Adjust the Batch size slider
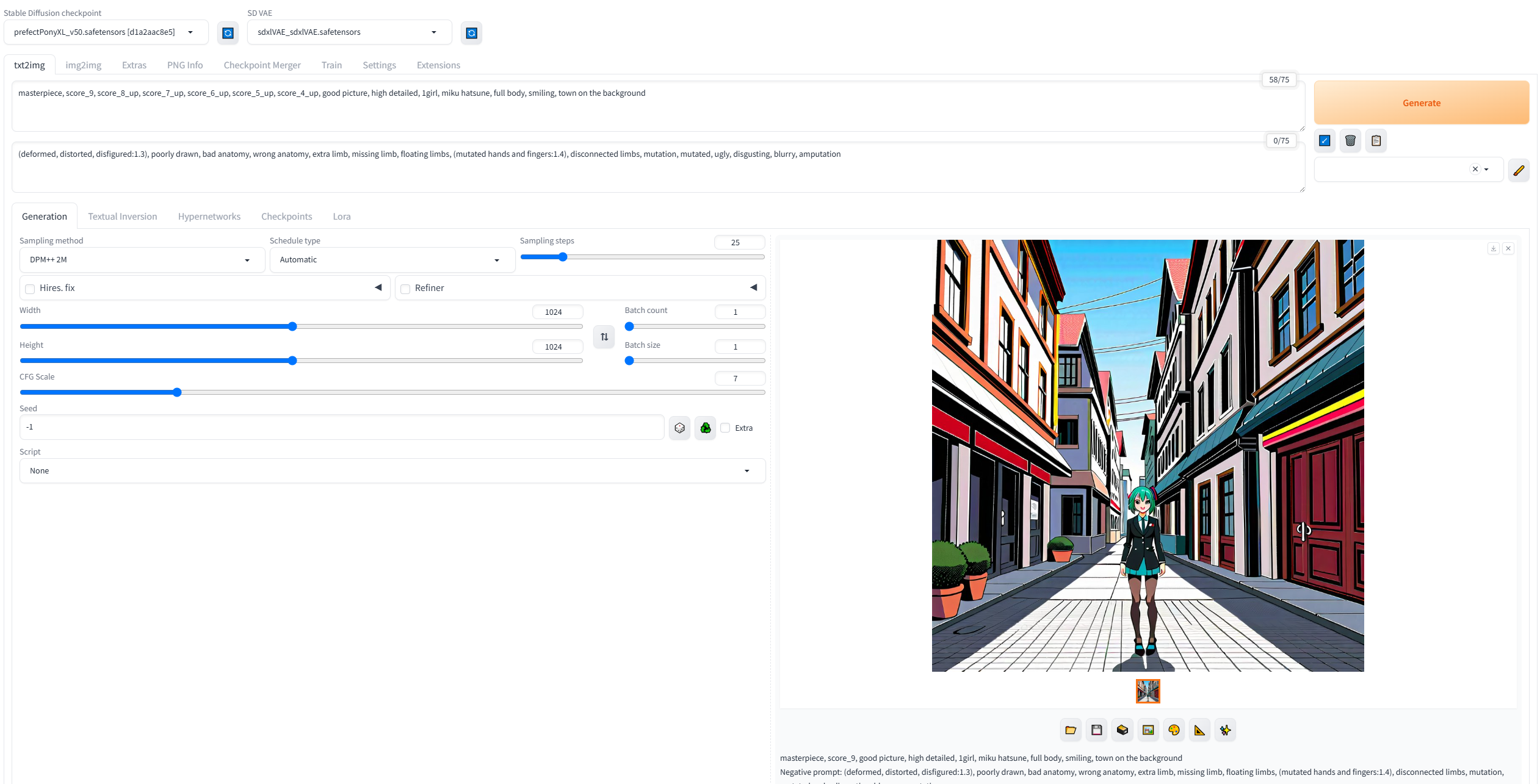 [695, 361]
